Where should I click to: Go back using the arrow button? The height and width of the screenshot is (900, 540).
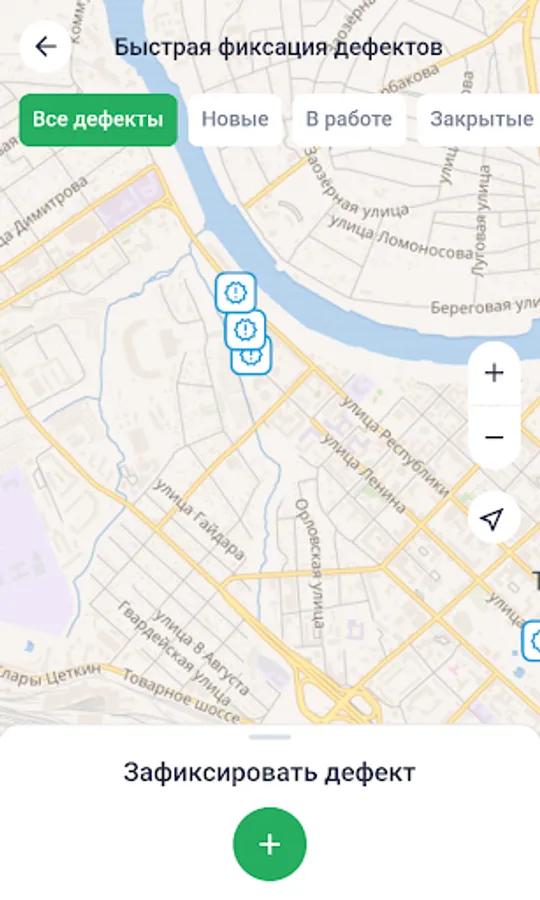point(45,46)
